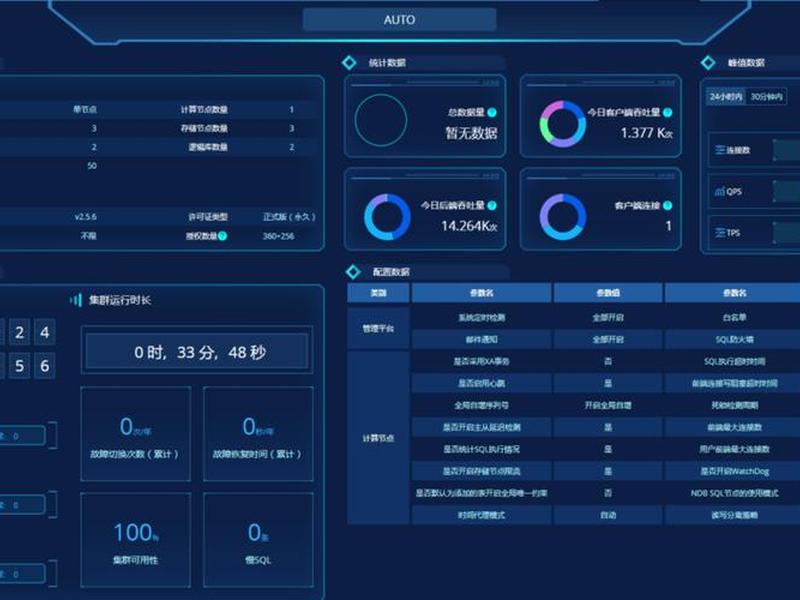Click the 邮件通知 parameter row

point(482,339)
